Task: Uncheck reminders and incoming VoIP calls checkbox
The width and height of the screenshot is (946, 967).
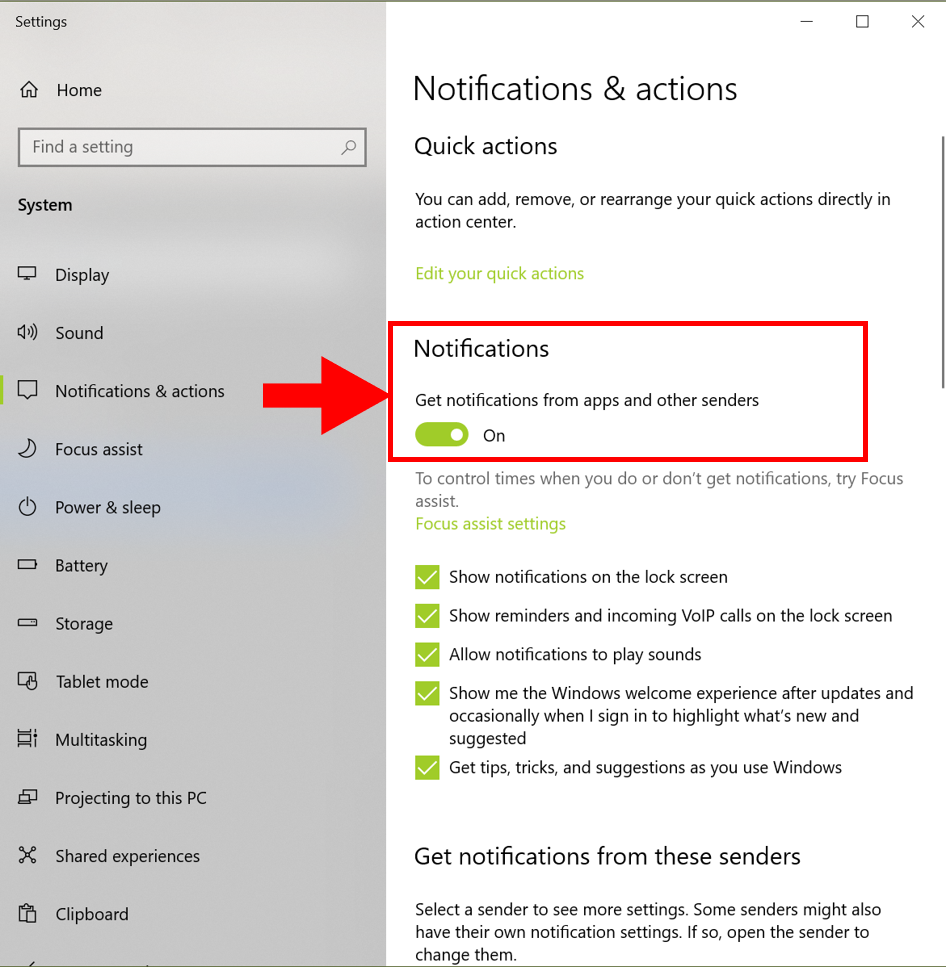Action: tap(427, 616)
